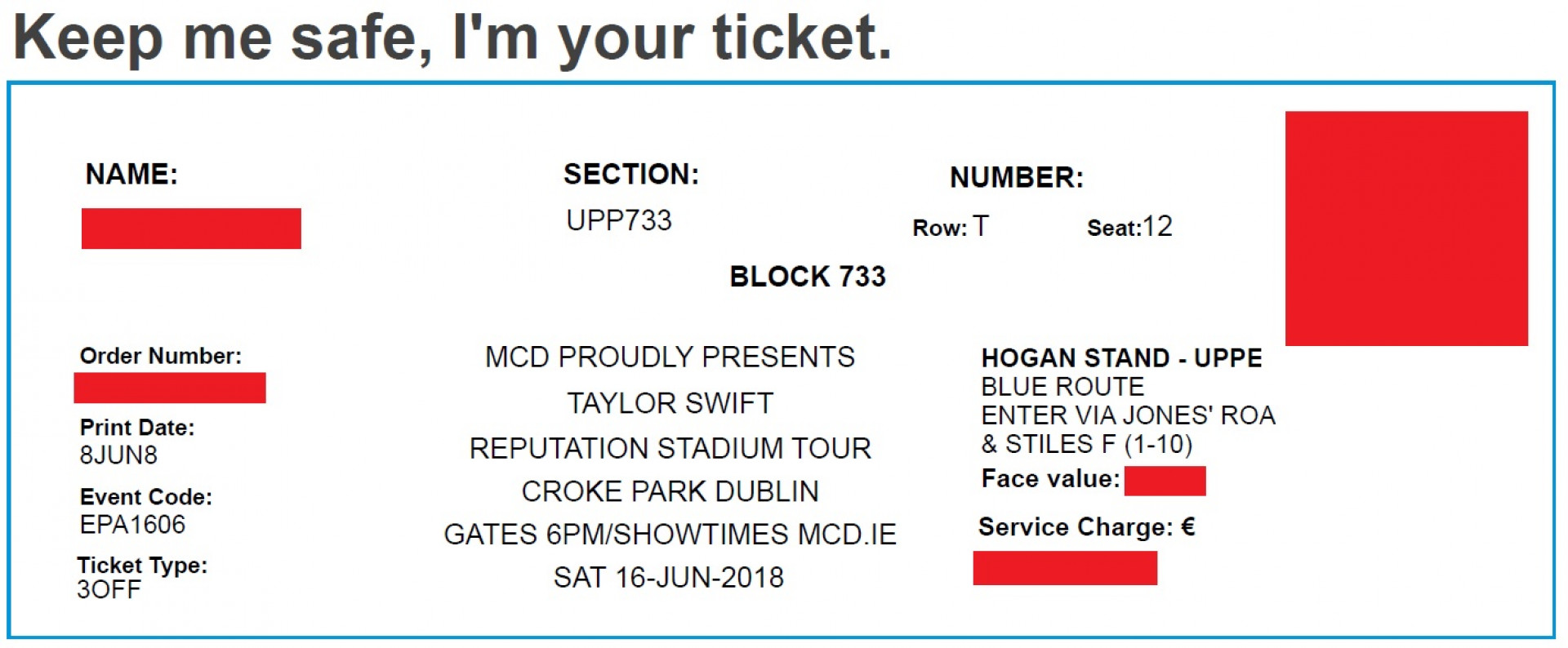The image size is (1568, 648).
Task: Select the section code UPP733
Action: click(619, 220)
